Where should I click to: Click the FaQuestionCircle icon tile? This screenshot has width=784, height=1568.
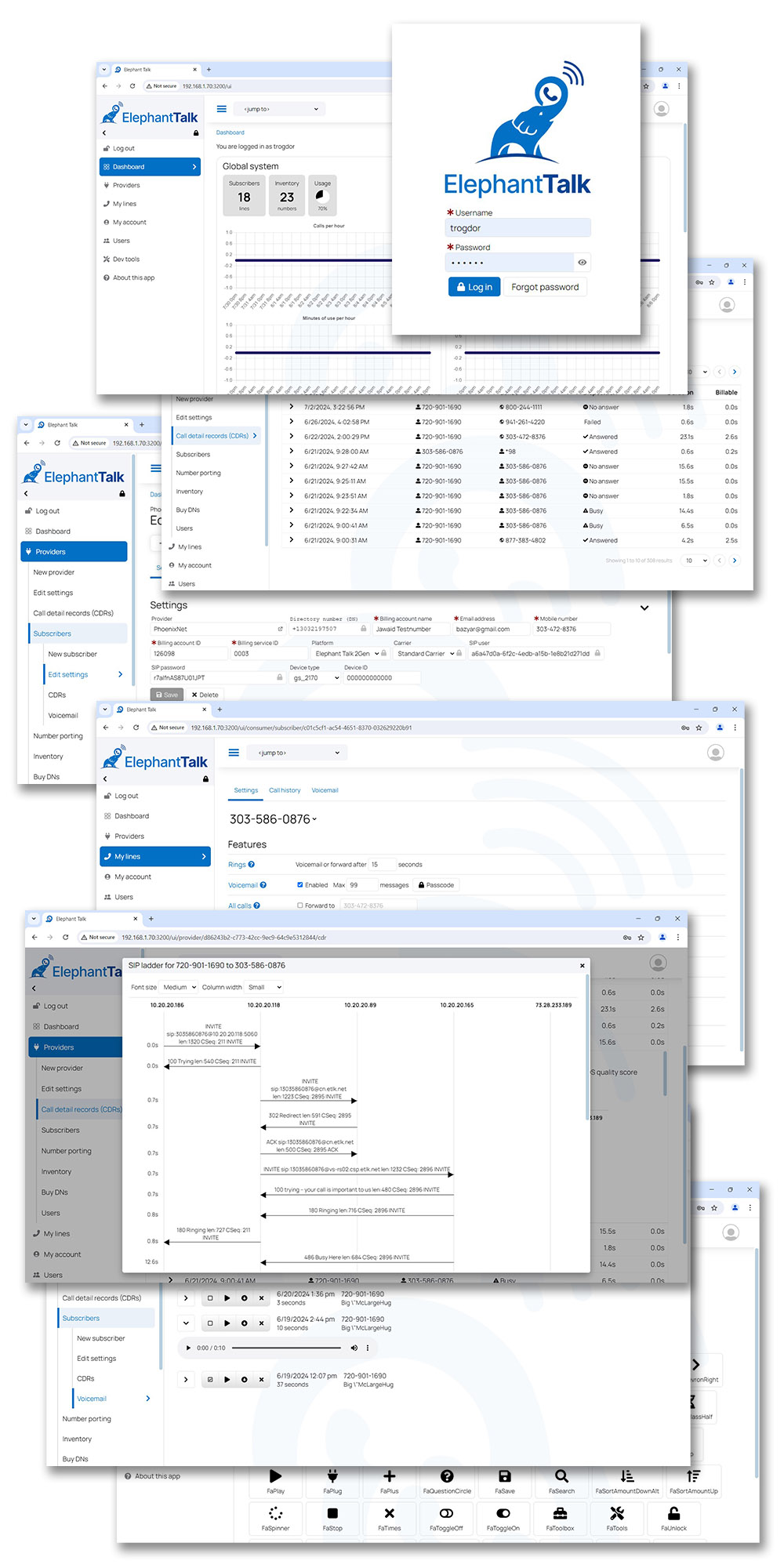[x=447, y=1482]
